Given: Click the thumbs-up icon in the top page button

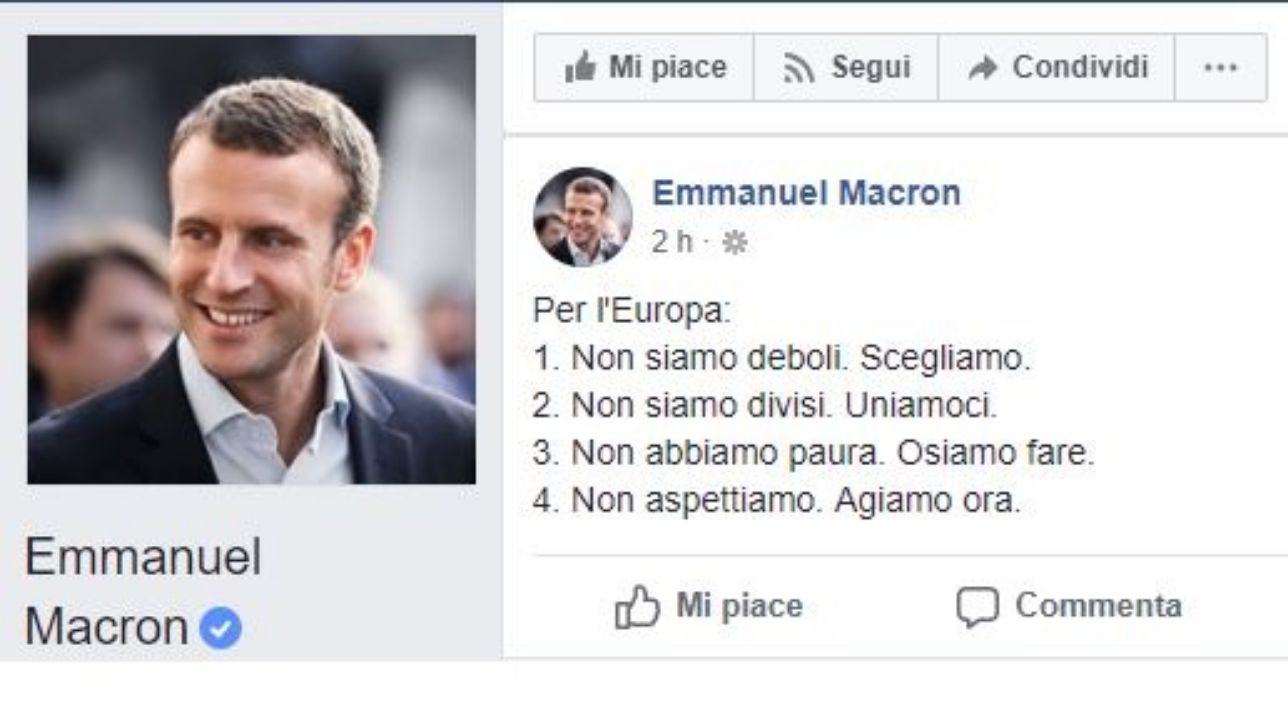Looking at the screenshot, I should pyautogui.click(x=579, y=68).
